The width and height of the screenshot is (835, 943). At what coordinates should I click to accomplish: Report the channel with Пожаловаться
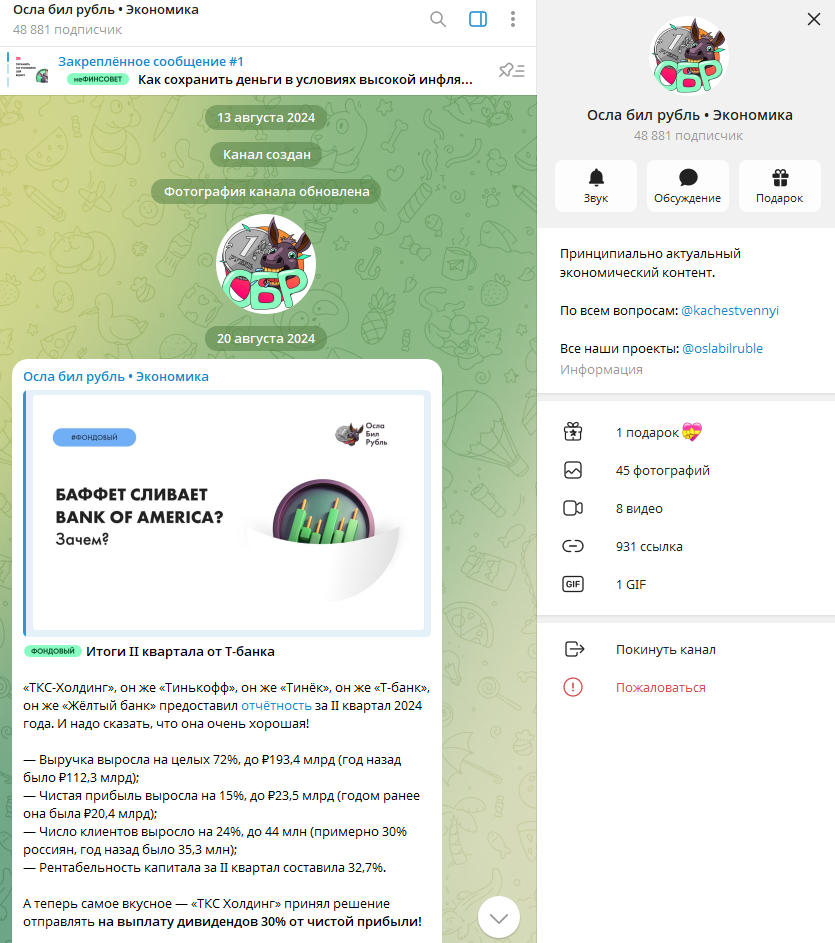click(686, 687)
